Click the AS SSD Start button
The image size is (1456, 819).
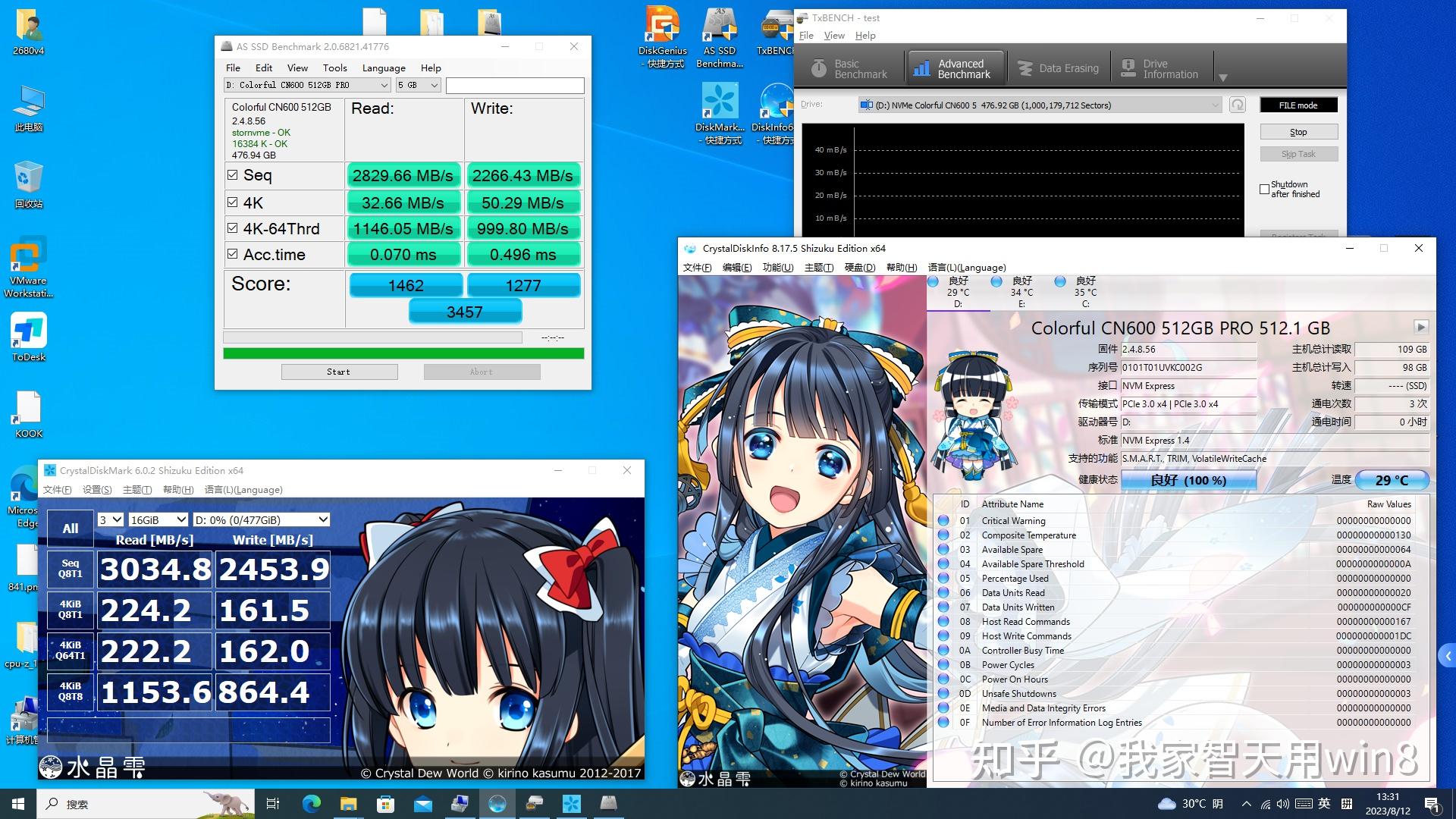click(339, 372)
